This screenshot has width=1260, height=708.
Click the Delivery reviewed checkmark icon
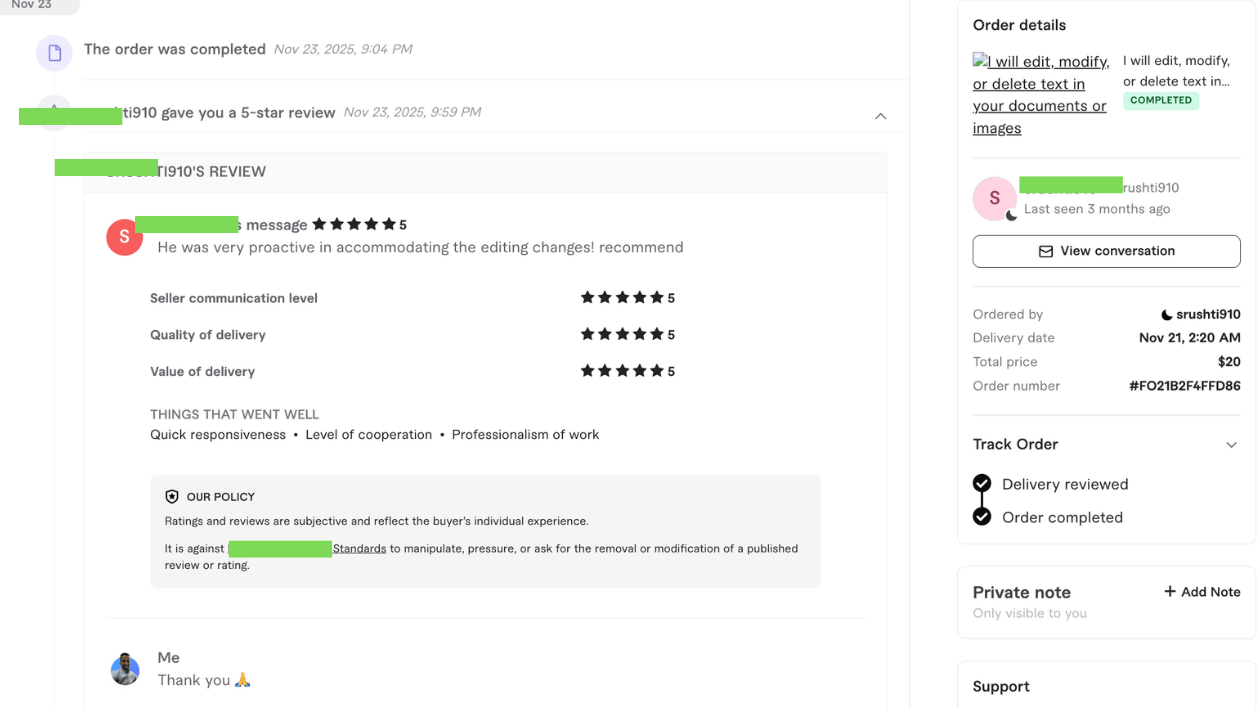tap(982, 484)
